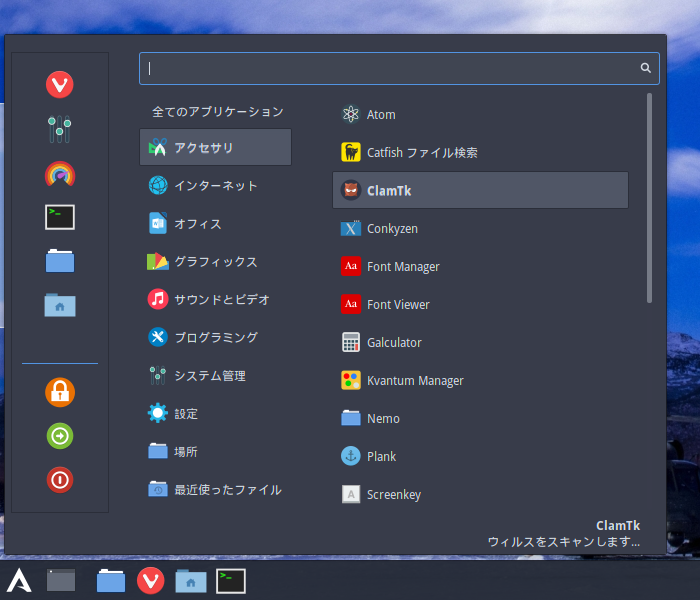
Task: Select the インターネット category
Action: [216, 185]
